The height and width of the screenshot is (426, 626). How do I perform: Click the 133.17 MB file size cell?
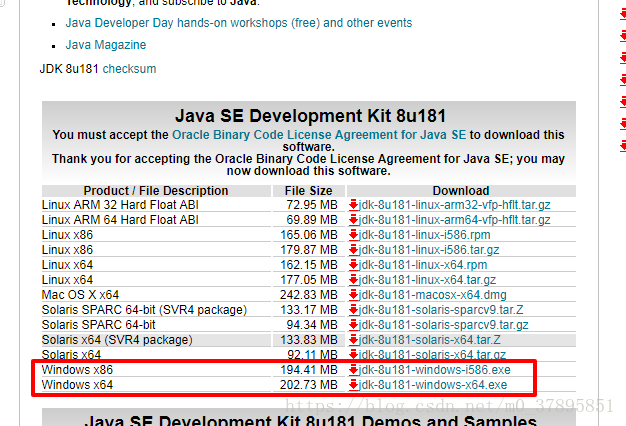(309, 310)
